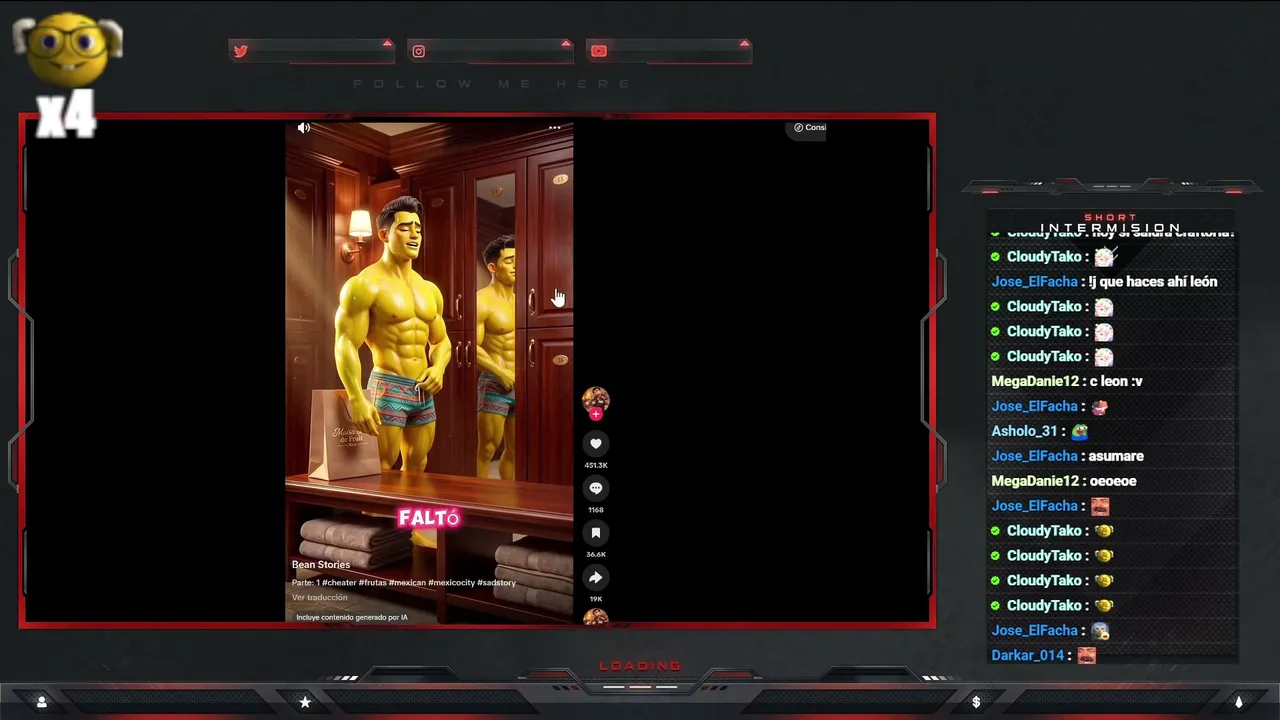Click the Instagram icon in the overlay header
Image resolution: width=1280 pixels, height=720 pixels.
coord(419,51)
